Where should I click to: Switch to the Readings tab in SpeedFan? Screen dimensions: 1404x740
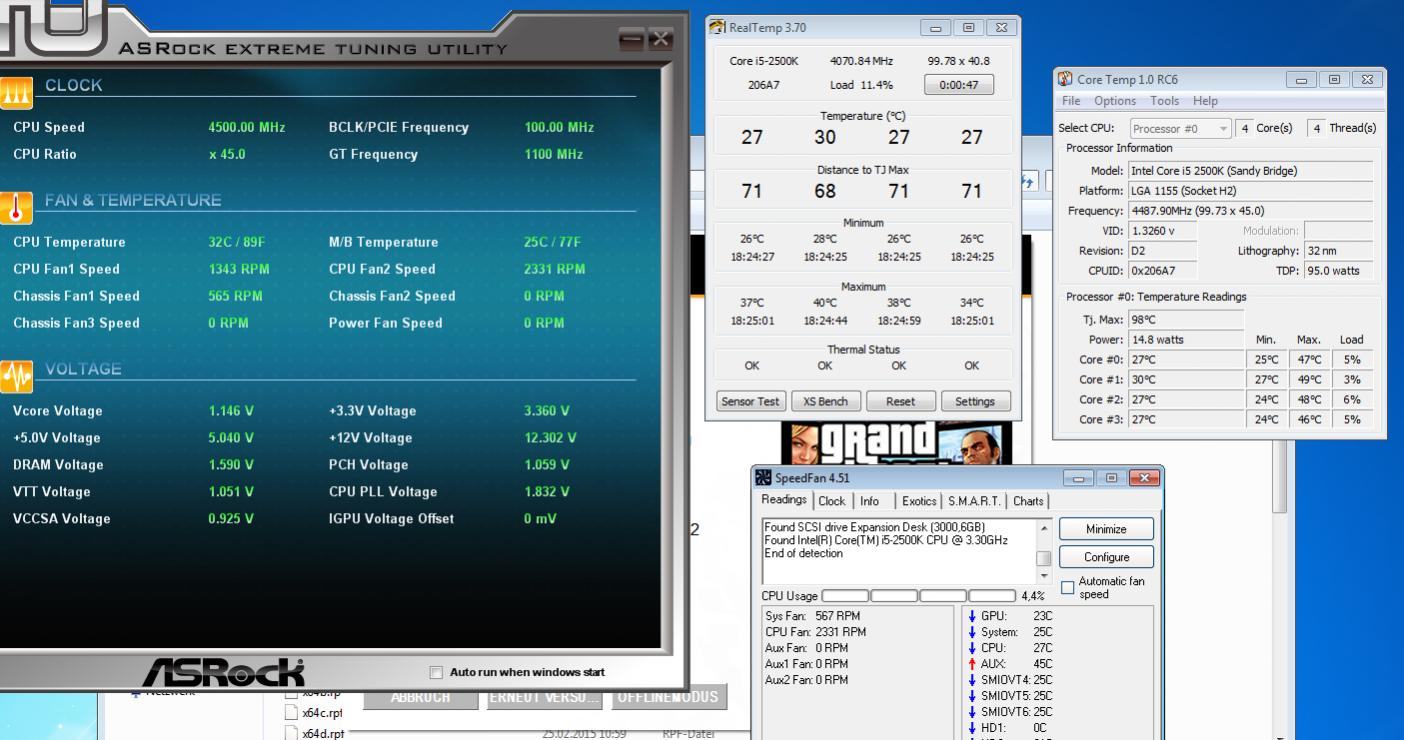(x=786, y=500)
